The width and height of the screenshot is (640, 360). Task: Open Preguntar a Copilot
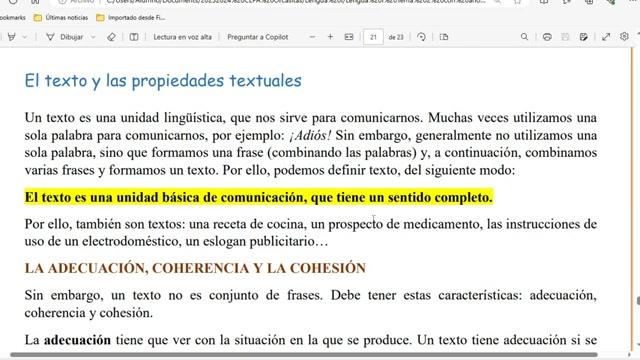258,37
